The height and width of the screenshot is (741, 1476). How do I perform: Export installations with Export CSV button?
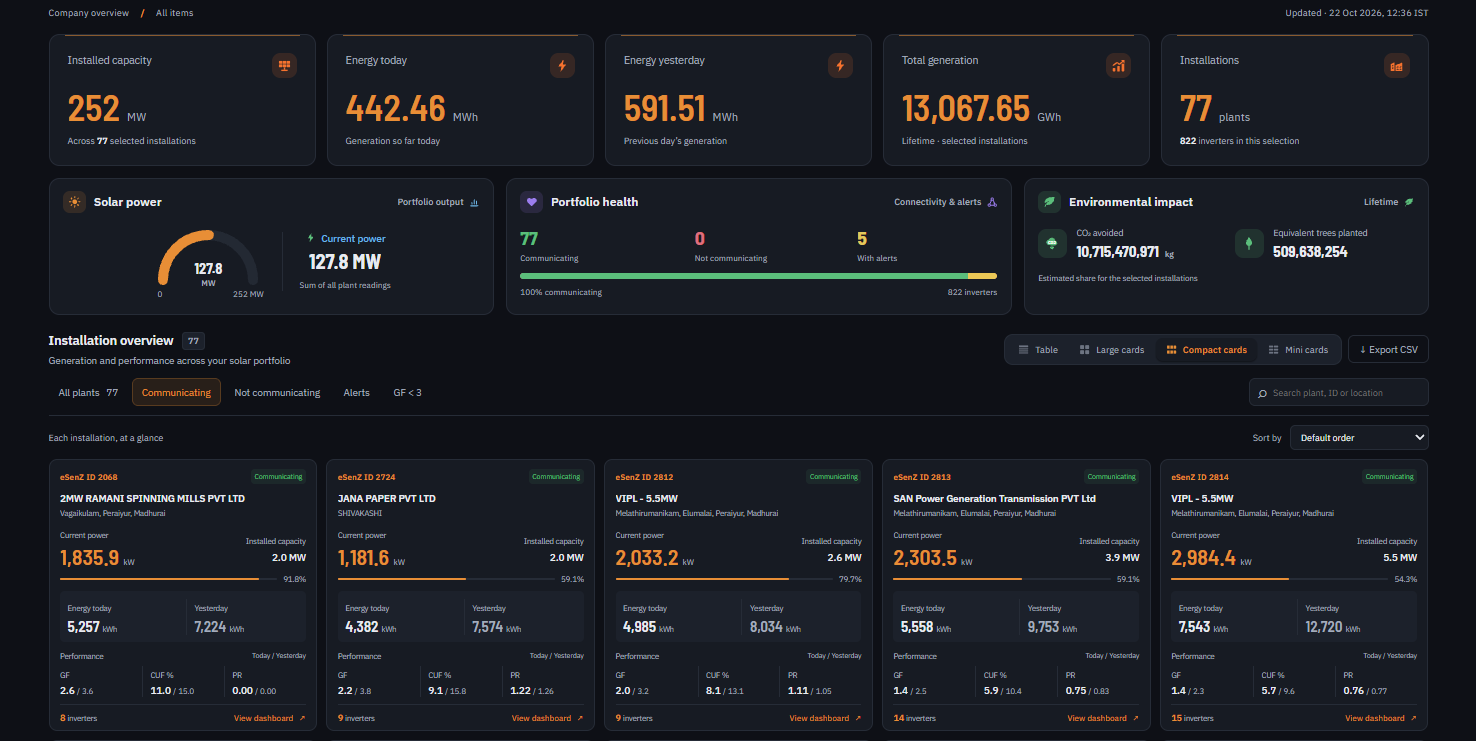coord(1388,349)
